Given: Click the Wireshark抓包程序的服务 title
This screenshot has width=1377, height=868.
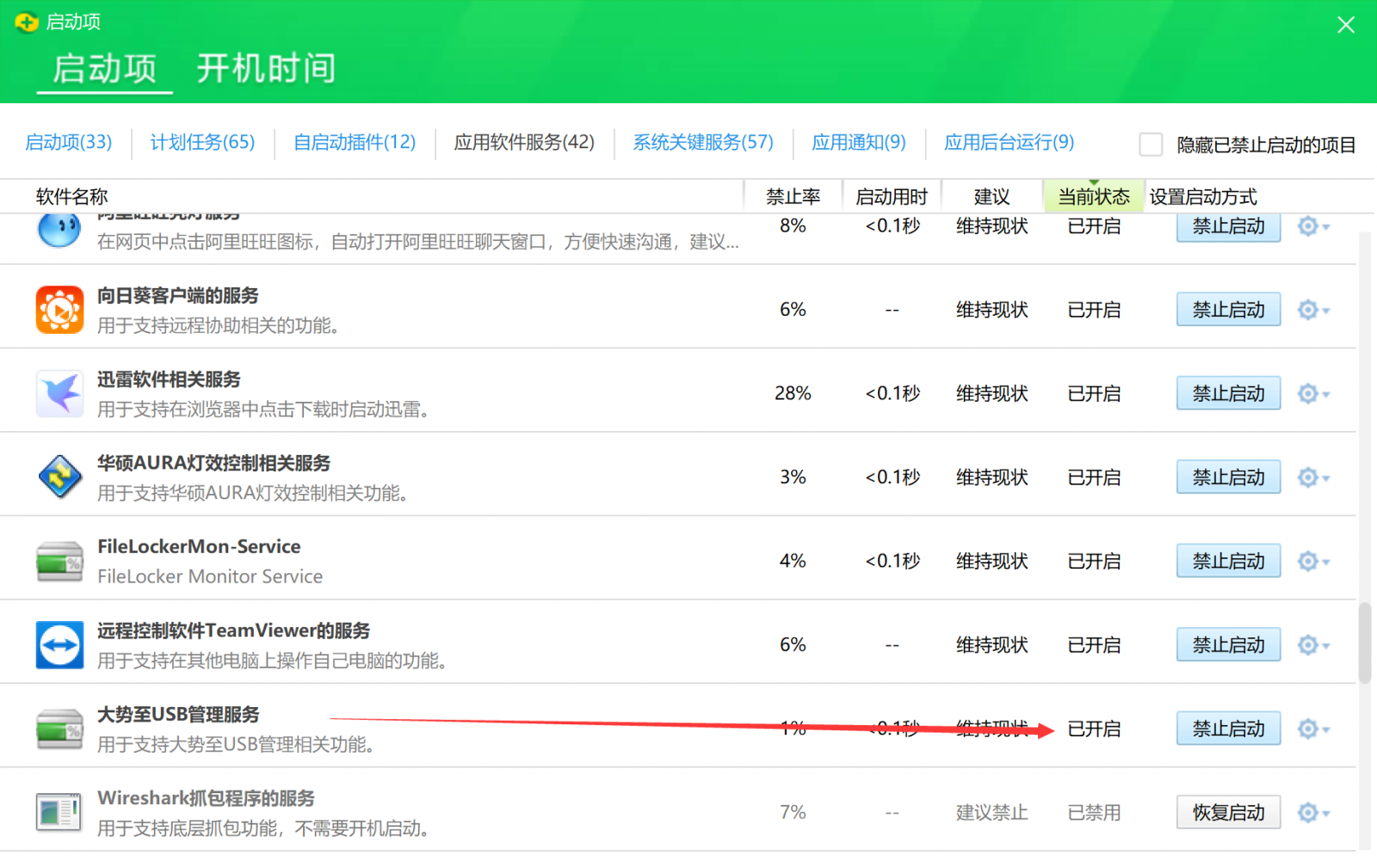Looking at the screenshot, I should pos(206,798).
